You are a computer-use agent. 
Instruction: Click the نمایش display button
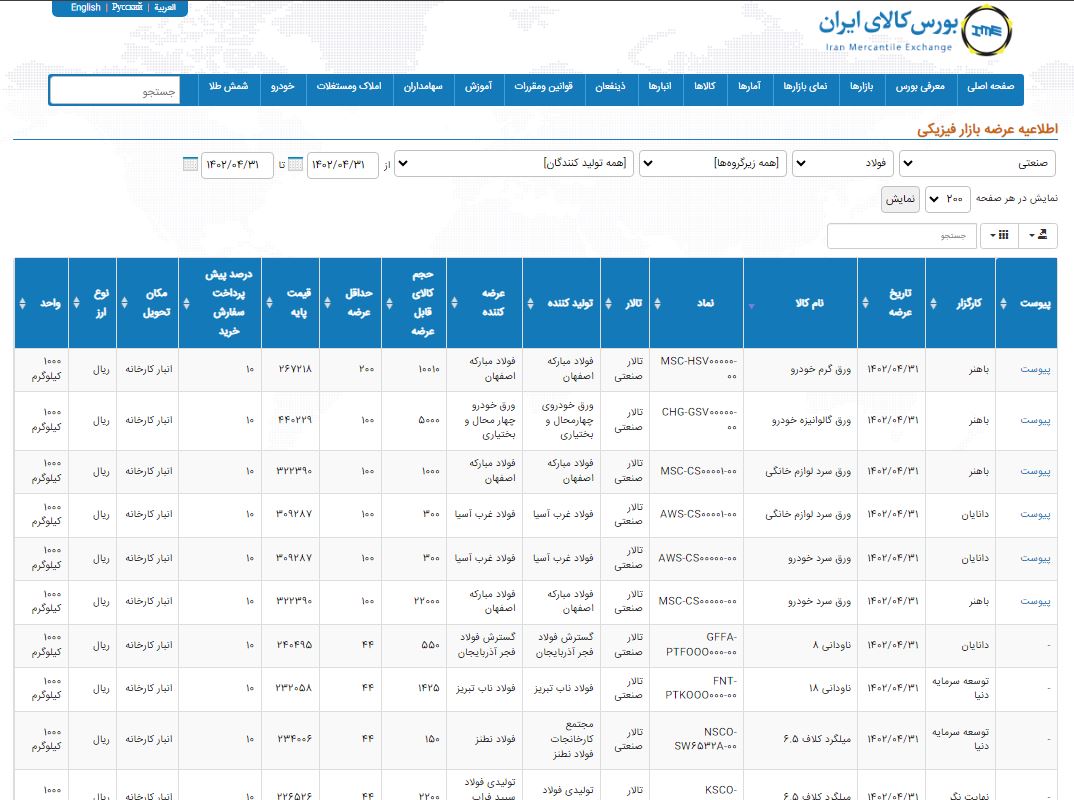pyautogui.click(x=900, y=199)
